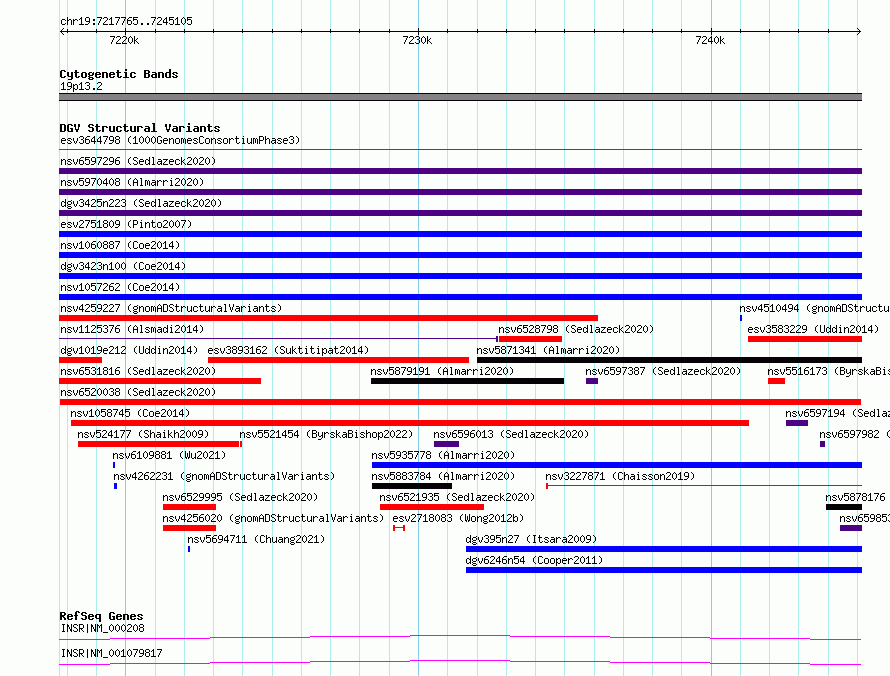
Task: Select the nsv5878176 black bar
Action: [x=844, y=507]
